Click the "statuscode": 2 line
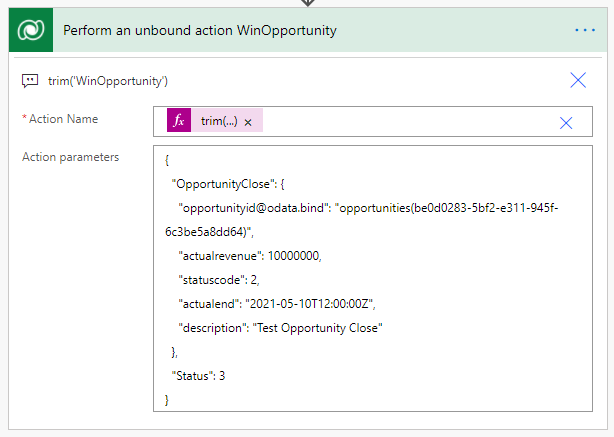 point(219,280)
